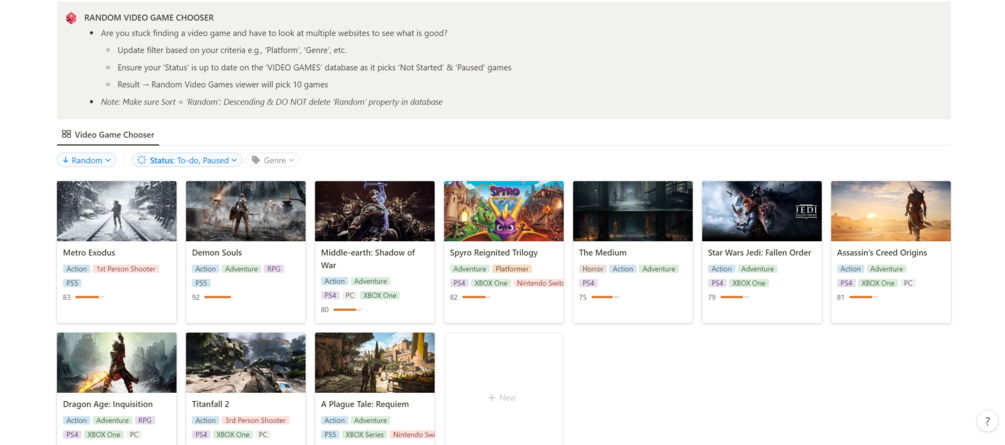Expand the Genre filter dropdown
Image resolution: width=1005 pixels, height=445 pixels.
pyautogui.click(x=273, y=160)
